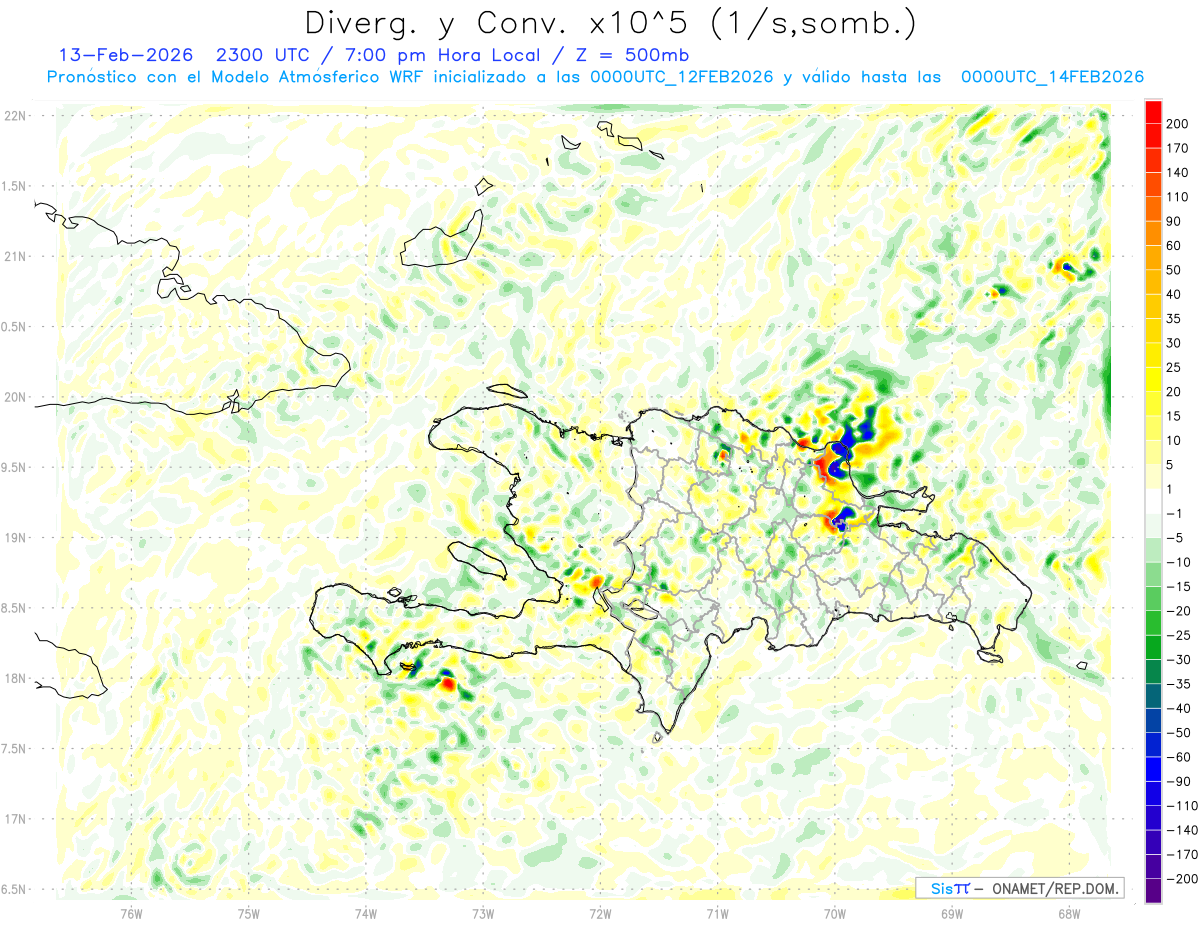Click the '0000UTC_14FEB2026' valid-until text

pos(1052,77)
